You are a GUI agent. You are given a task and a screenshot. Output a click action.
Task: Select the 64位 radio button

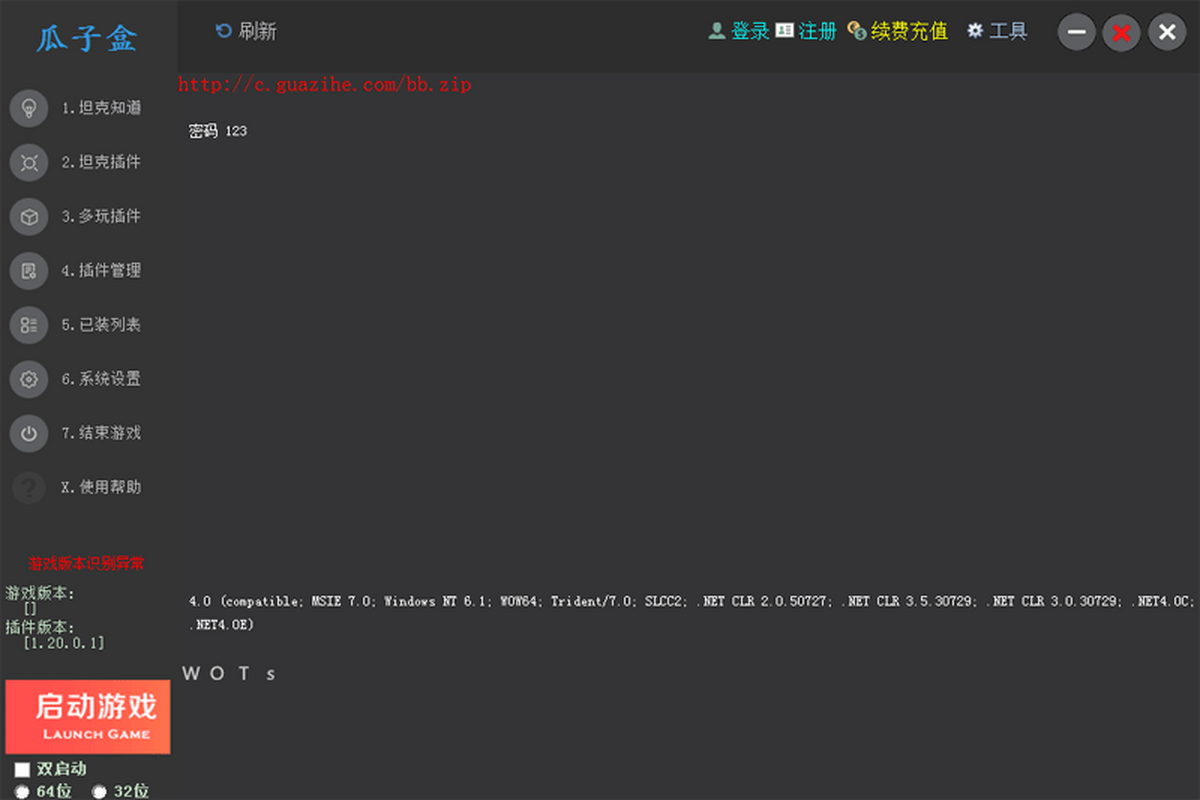coord(22,792)
